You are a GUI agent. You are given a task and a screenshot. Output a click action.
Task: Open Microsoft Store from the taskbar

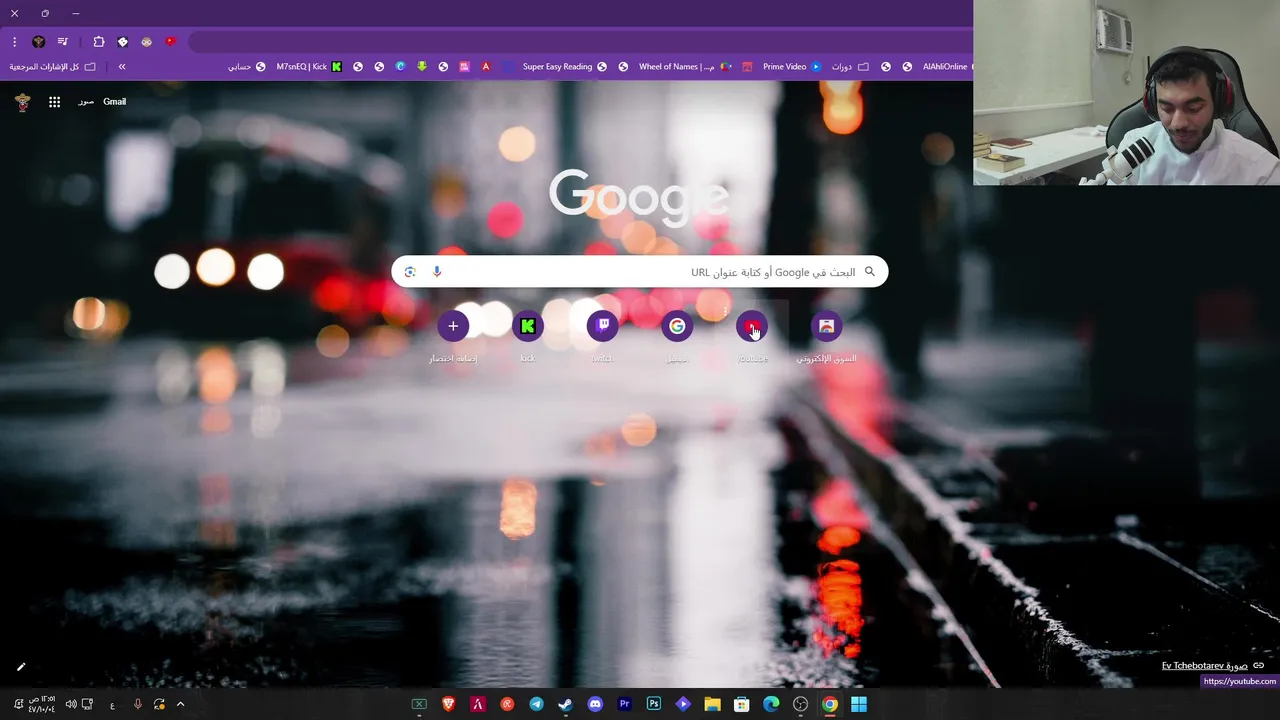(x=741, y=704)
